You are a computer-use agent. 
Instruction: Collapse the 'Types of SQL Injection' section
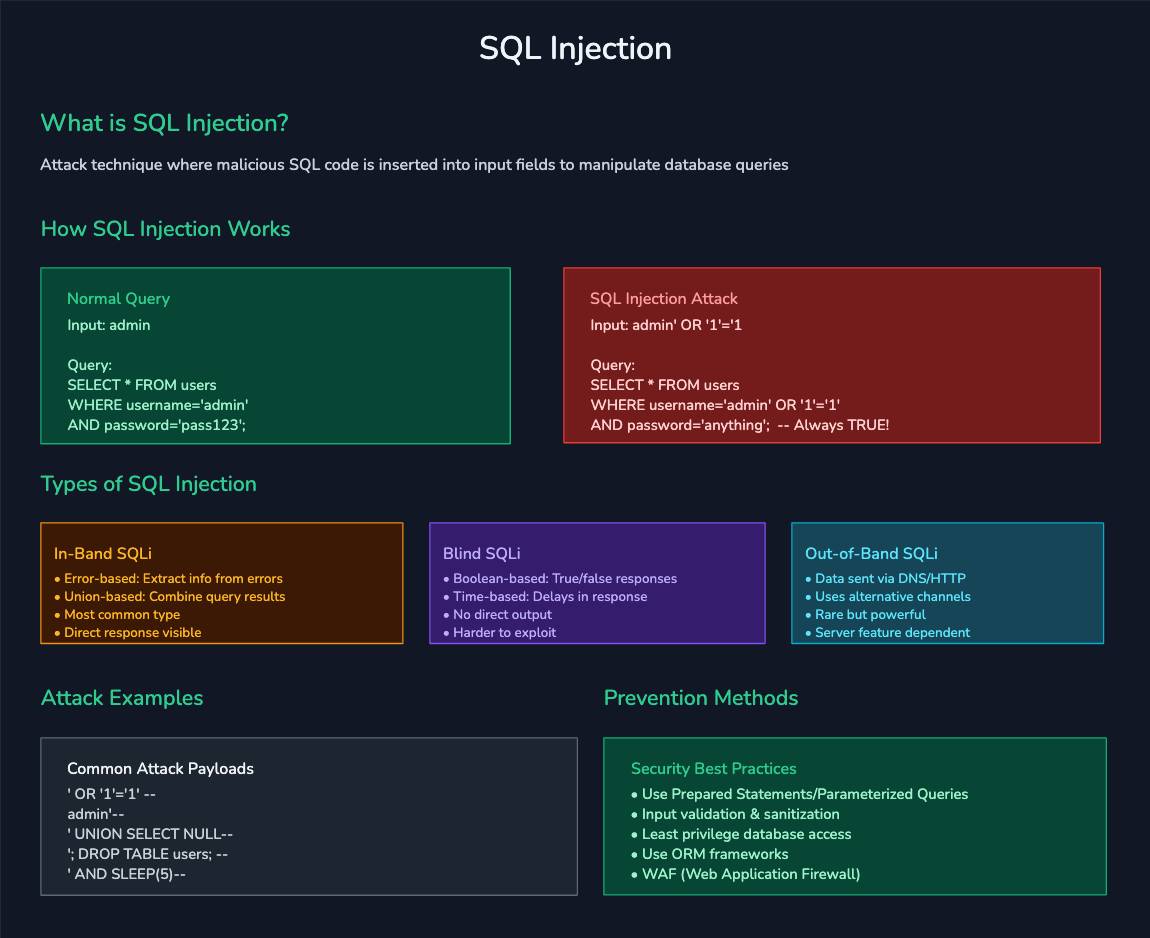(x=148, y=483)
